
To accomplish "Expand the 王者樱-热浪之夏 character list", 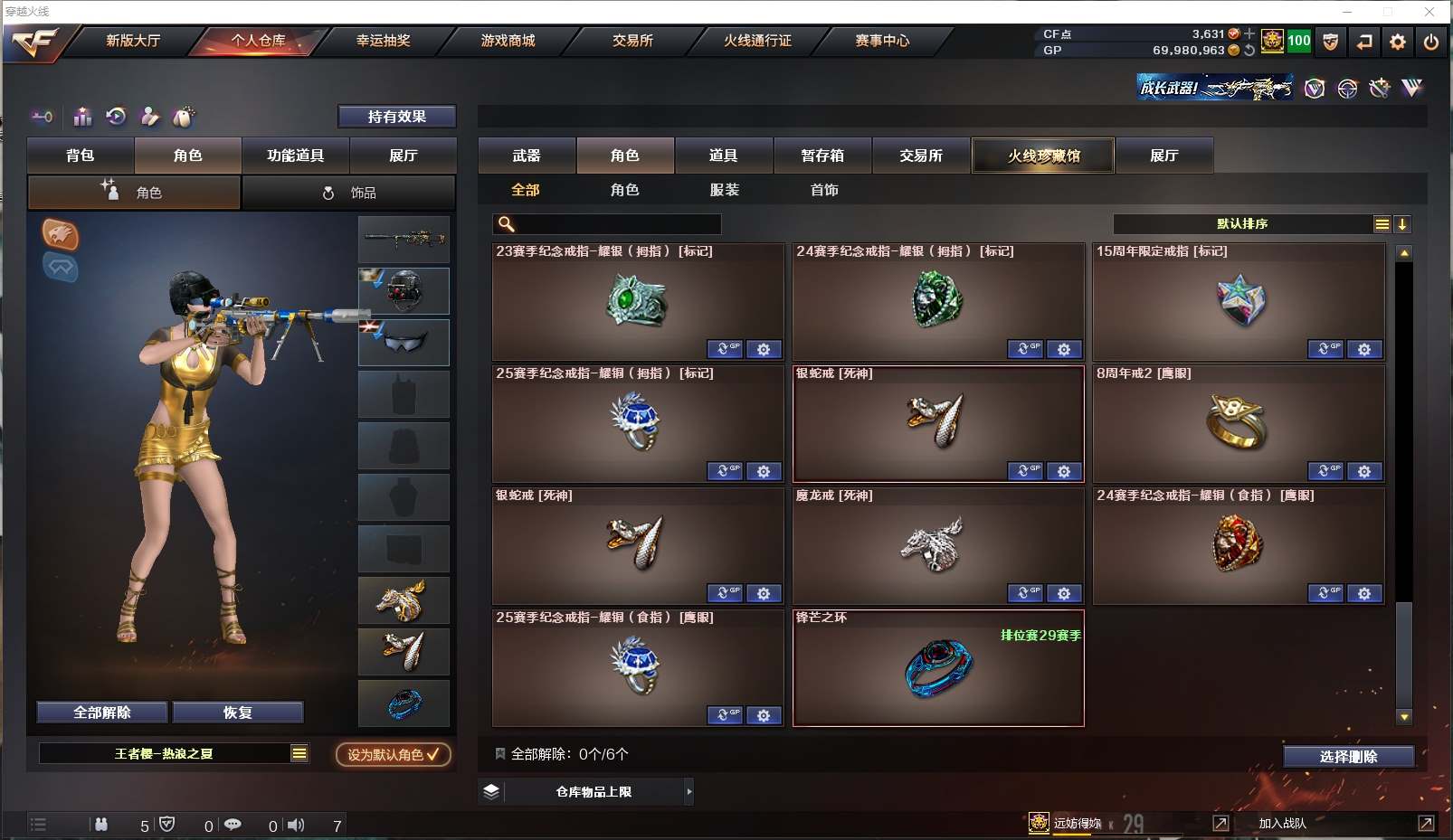I will tap(299, 753).
